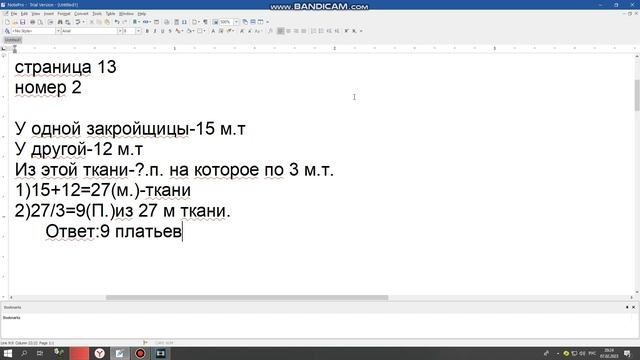Image resolution: width=640 pixels, height=360 pixels.
Task: Justify the text
Action: 304,31
